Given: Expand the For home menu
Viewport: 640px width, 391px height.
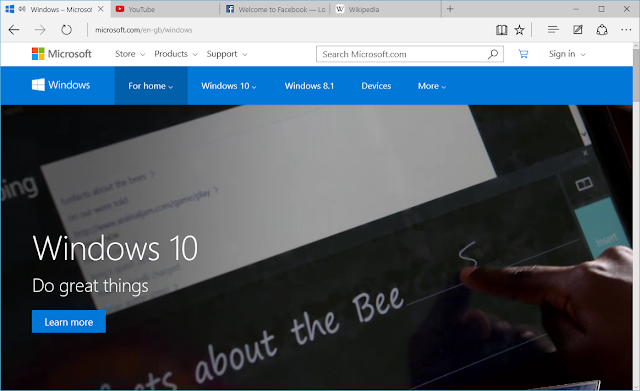Looking at the screenshot, I should [151, 86].
